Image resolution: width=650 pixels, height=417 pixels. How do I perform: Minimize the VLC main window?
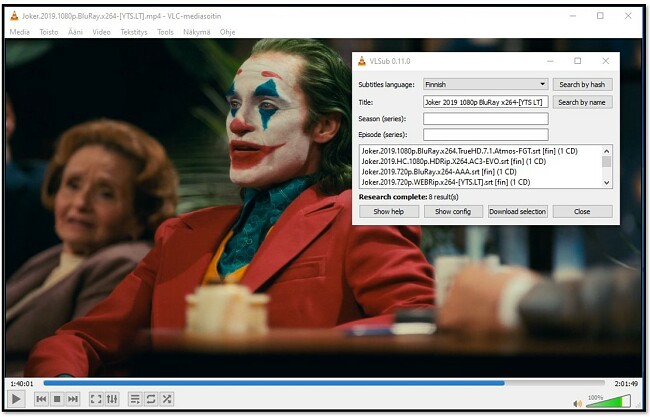point(573,16)
